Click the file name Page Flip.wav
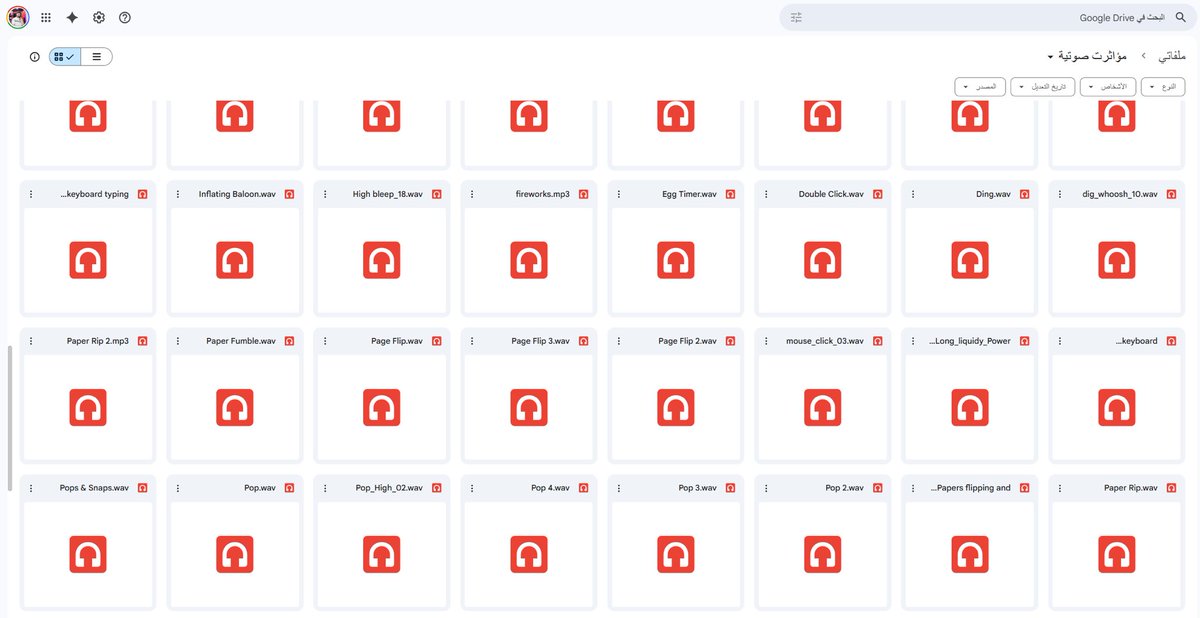The width and height of the screenshot is (1200, 618). pos(397,341)
